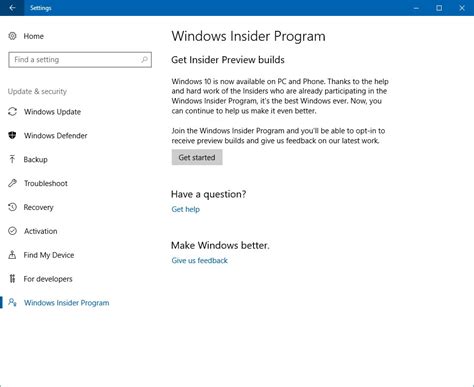Select Backup in the sidebar
The image size is (474, 387).
[35, 159]
